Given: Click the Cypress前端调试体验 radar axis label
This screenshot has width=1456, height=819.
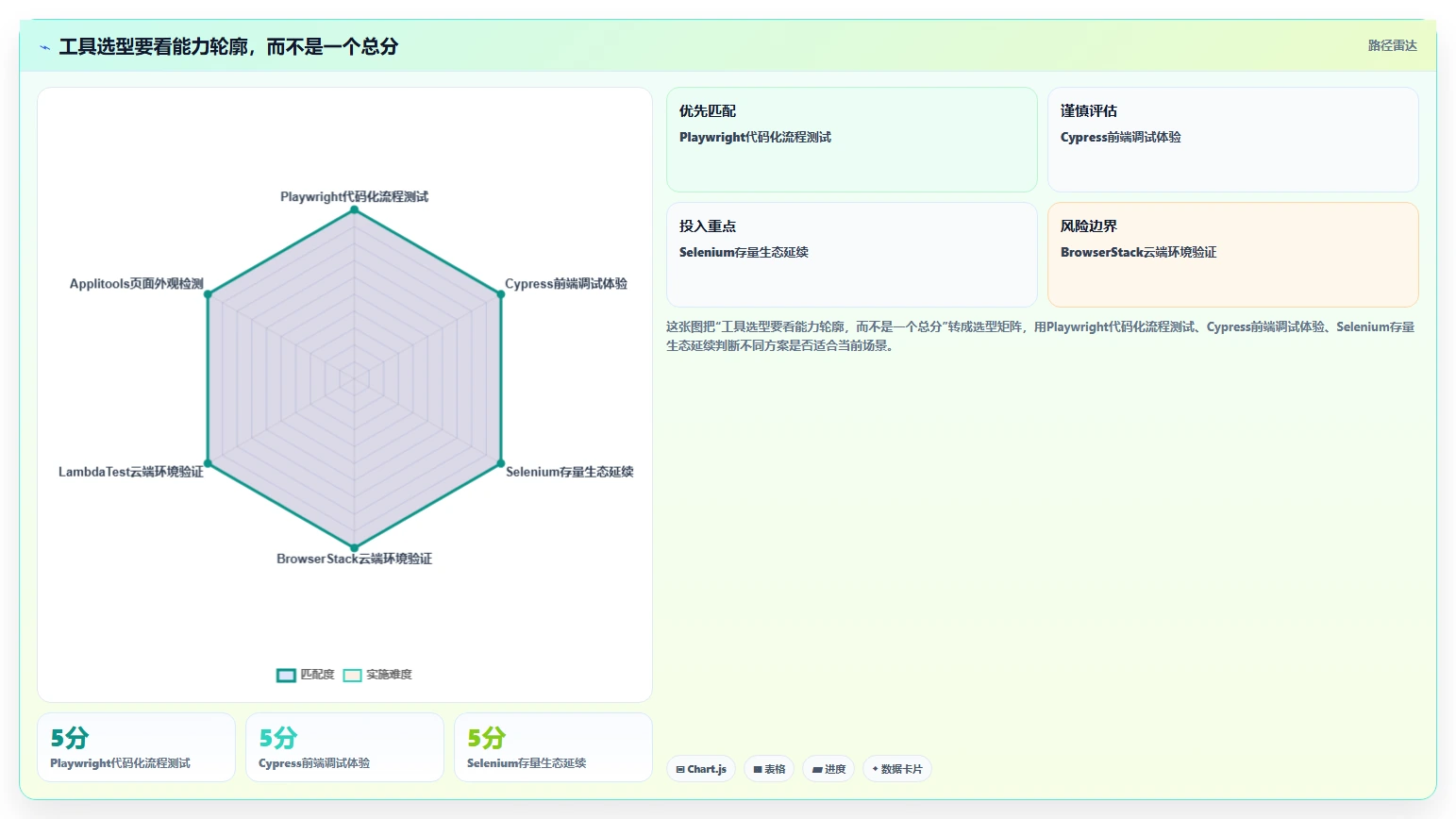Looking at the screenshot, I should 566,283.
